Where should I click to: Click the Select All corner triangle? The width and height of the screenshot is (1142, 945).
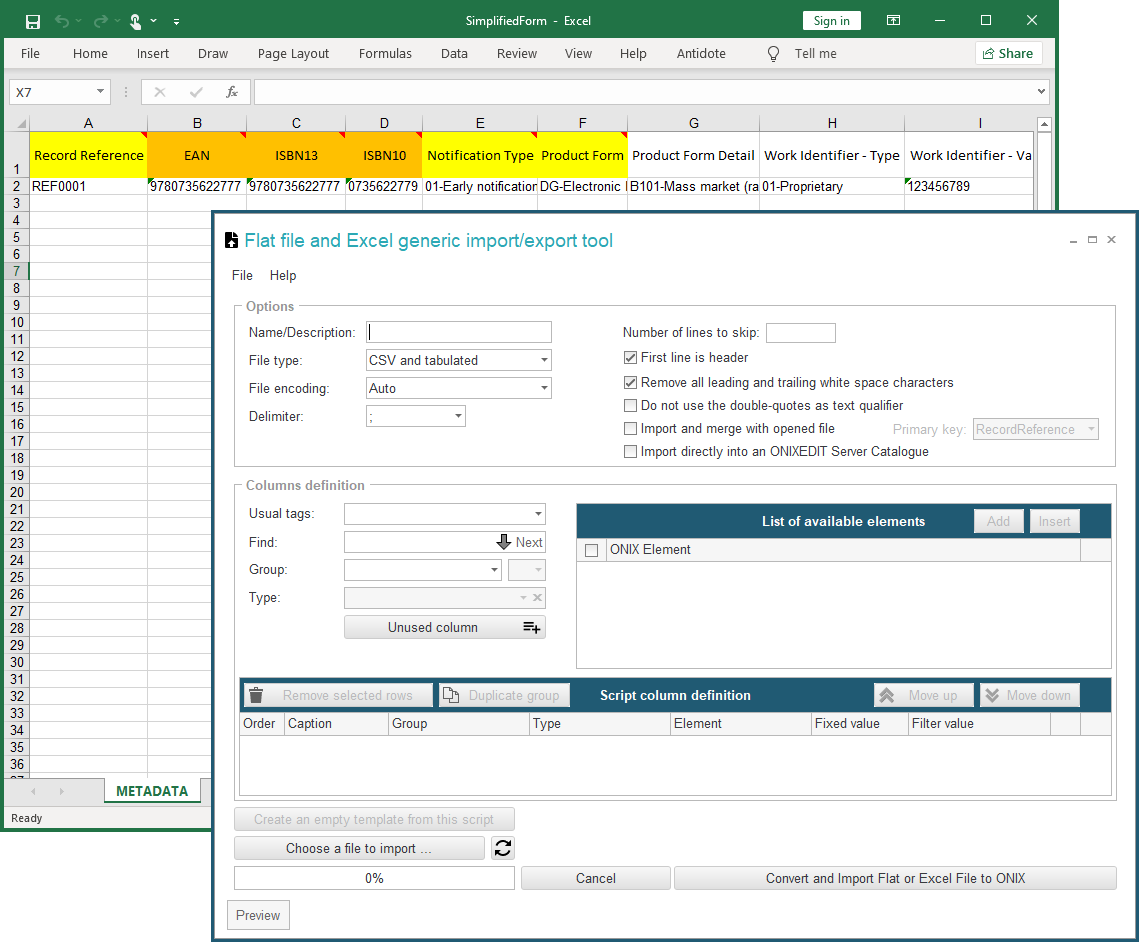(21, 123)
